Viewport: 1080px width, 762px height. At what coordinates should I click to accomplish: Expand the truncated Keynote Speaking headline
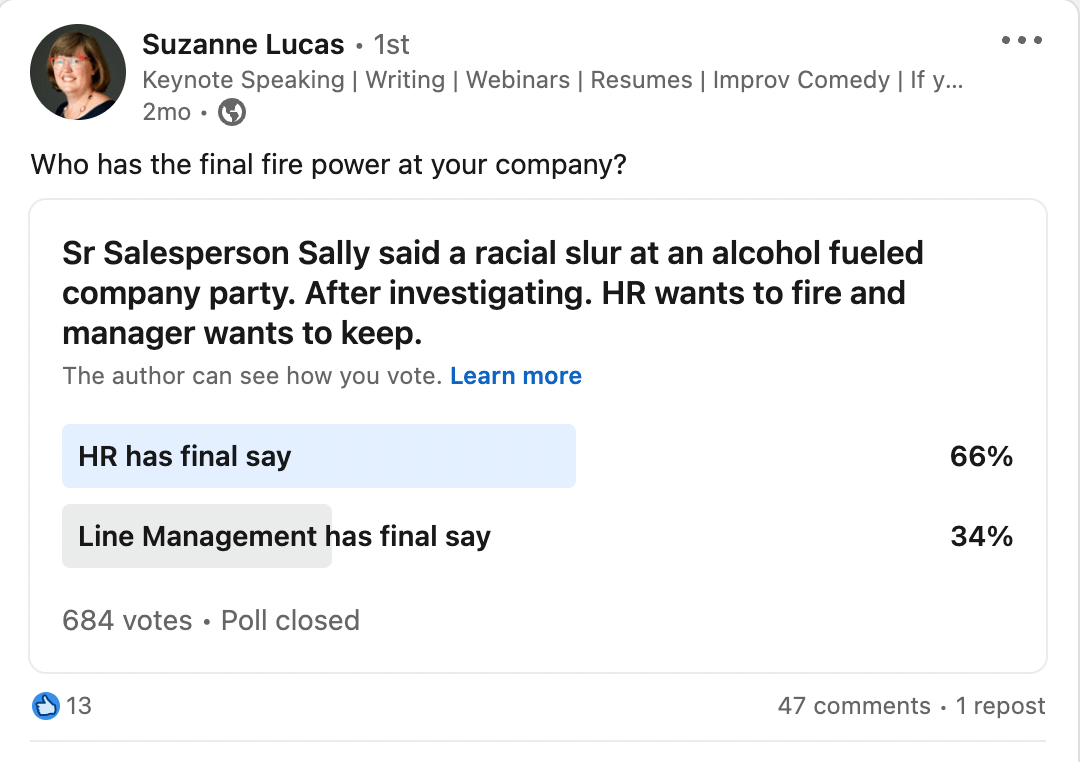point(552,80)
